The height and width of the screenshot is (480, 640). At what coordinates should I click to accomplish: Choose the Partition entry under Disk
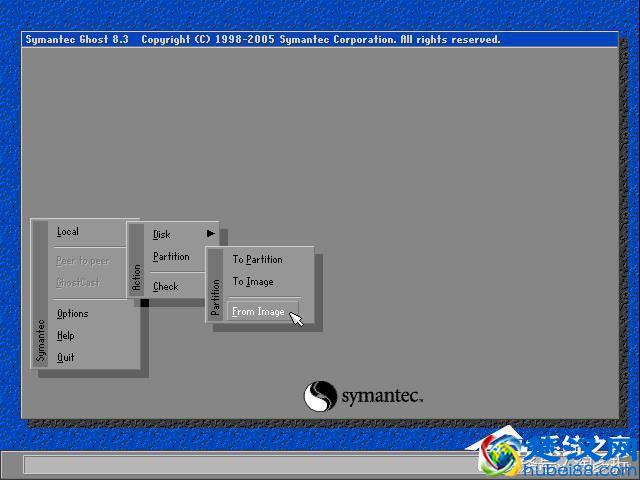(171, 257)
